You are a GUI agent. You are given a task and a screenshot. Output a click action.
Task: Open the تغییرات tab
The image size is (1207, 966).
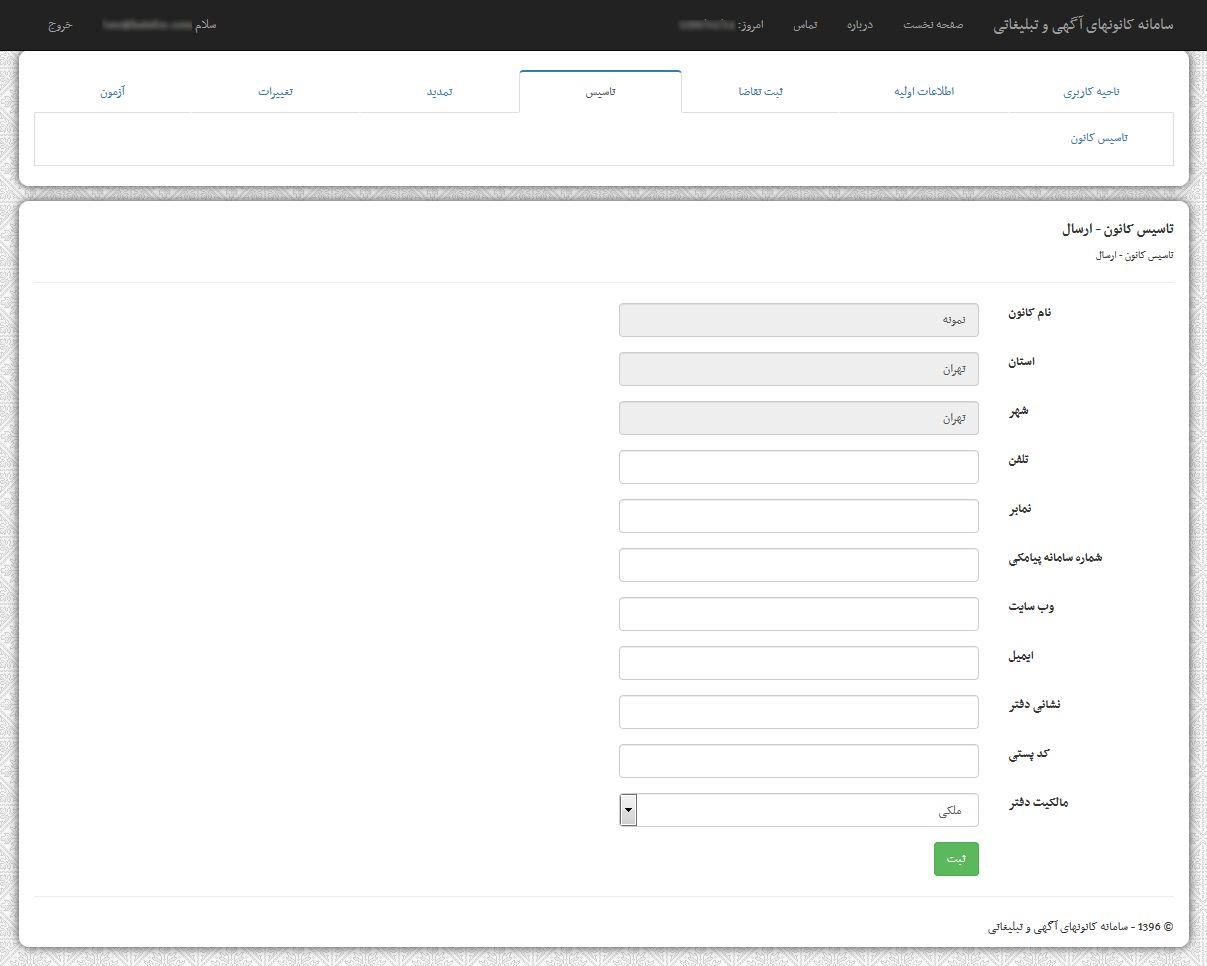pyautogui.click(x=275, y=91)
